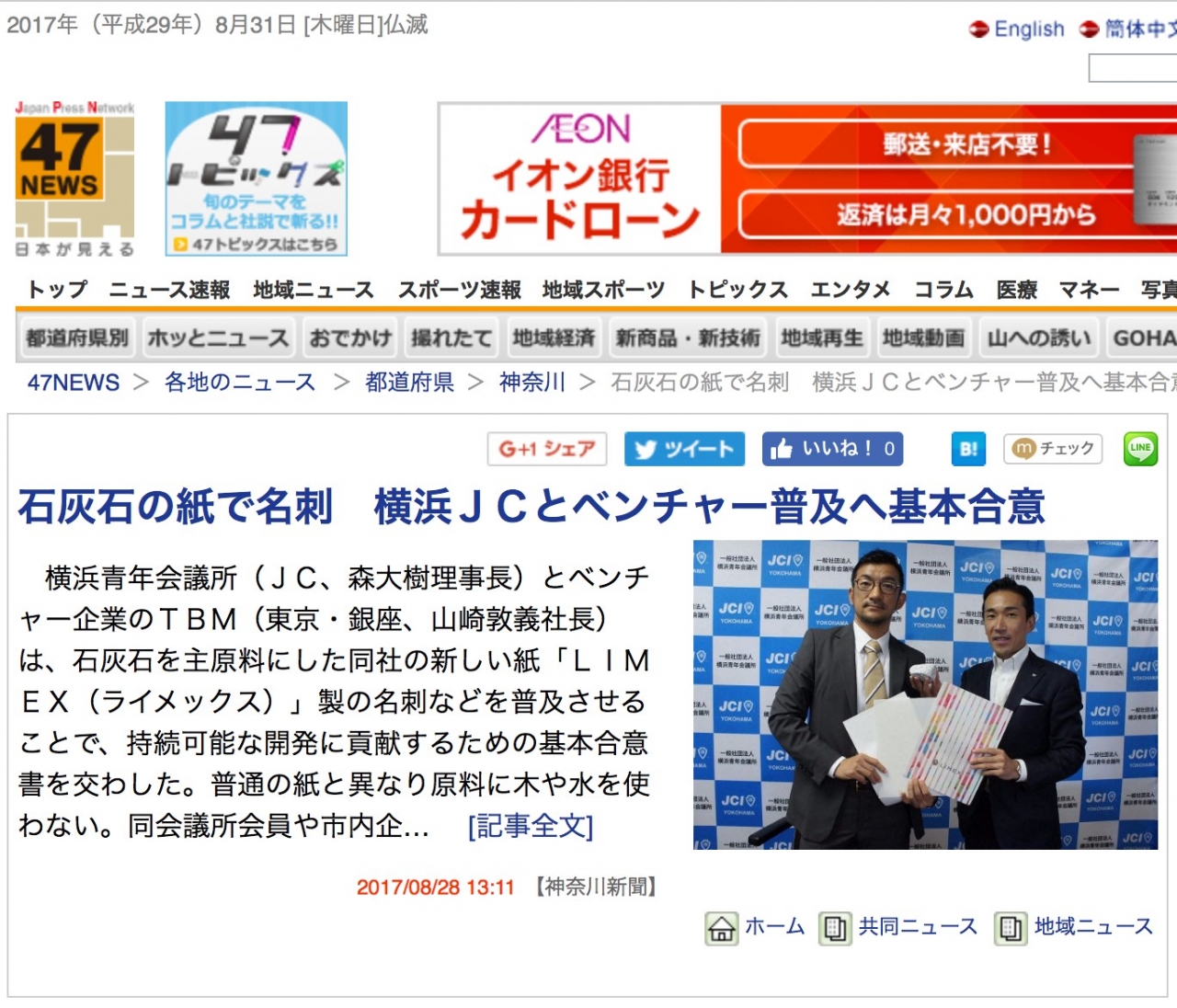Open full article via 記事全文 link

(x=531, y=826)
